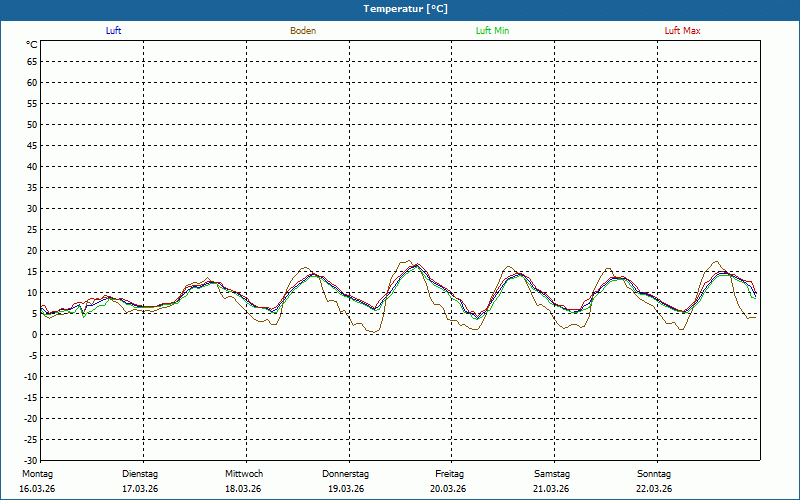This screenshot has height=500, width=800.
Task: Click the date '20.03.26'
Action: click(x=448, y=489)
